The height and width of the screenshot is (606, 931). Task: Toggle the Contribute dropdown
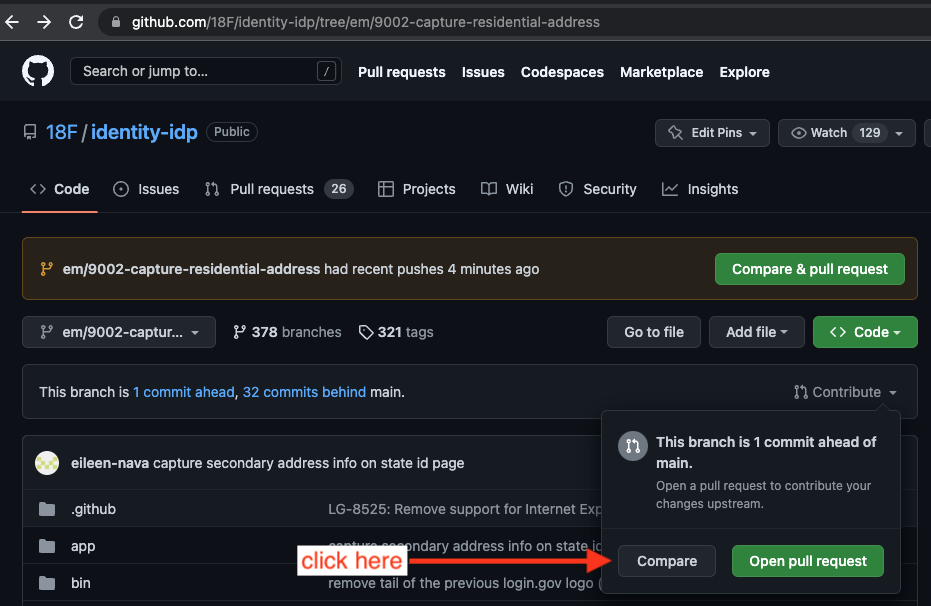coord(845,392)
